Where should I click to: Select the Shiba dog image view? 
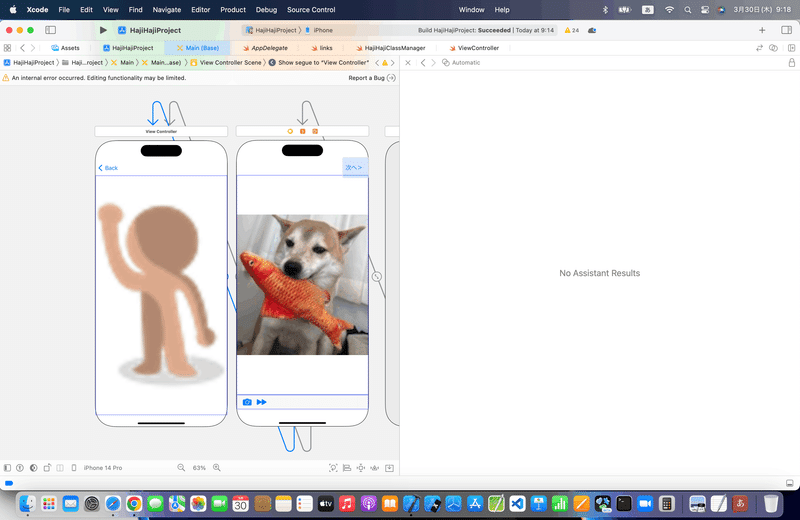click(302, 284)
